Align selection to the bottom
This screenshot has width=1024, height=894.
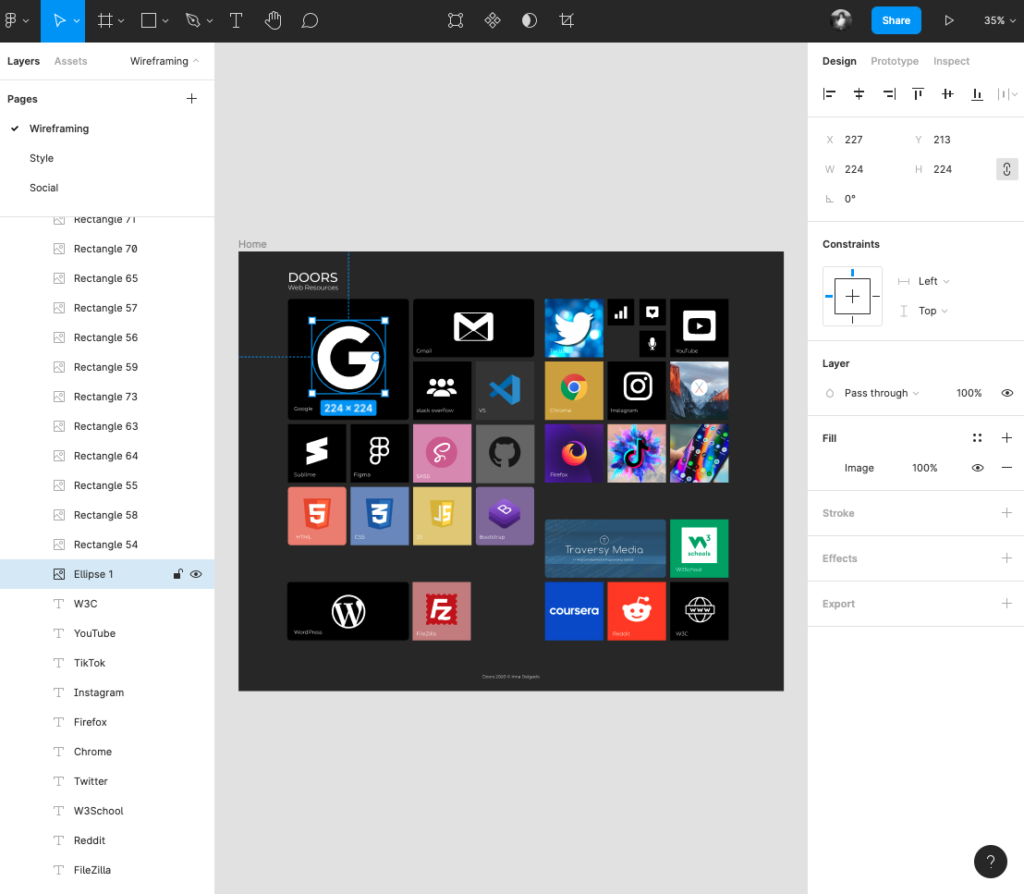(977, 94)
